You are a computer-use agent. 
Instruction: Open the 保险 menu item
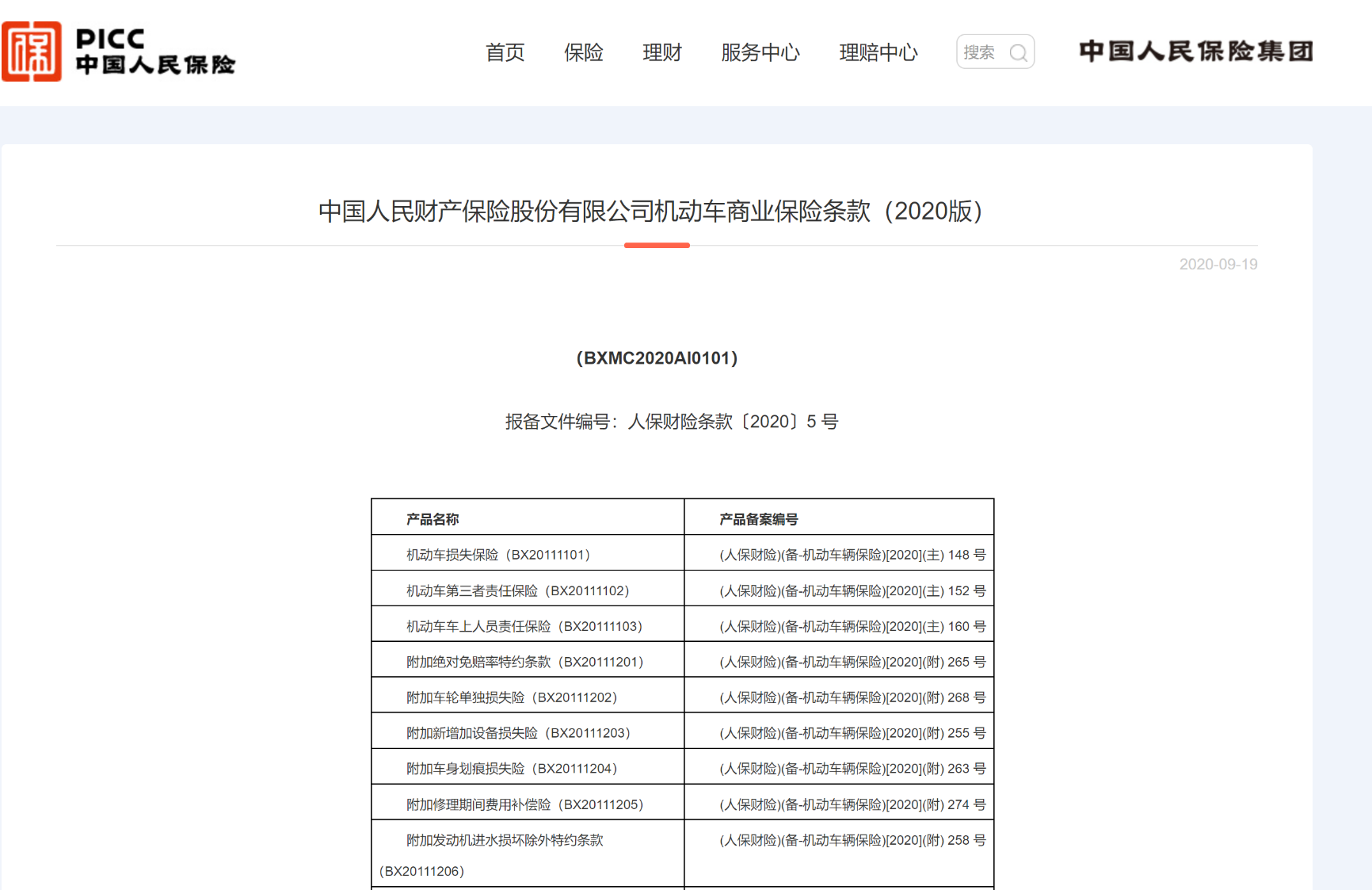click(x=584, y=52)
